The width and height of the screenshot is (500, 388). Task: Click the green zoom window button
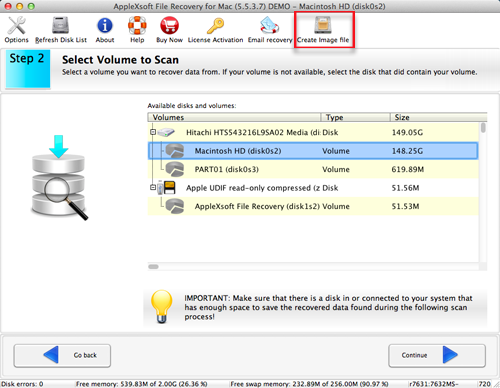(31, 6)
